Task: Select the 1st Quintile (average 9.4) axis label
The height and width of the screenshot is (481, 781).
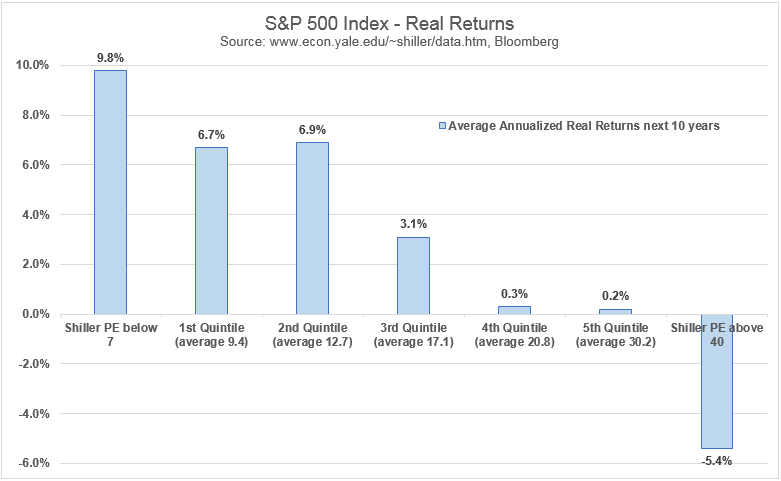Action: [211, 334]
